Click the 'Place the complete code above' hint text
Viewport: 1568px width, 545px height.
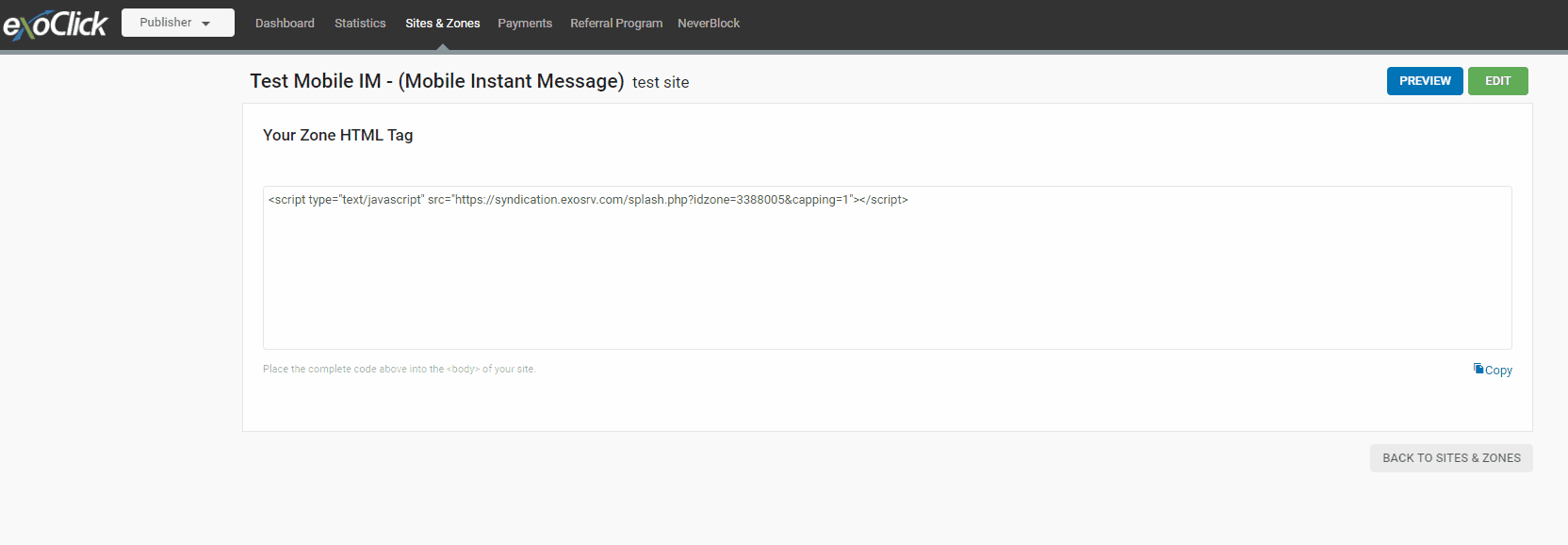coord(399,370)
